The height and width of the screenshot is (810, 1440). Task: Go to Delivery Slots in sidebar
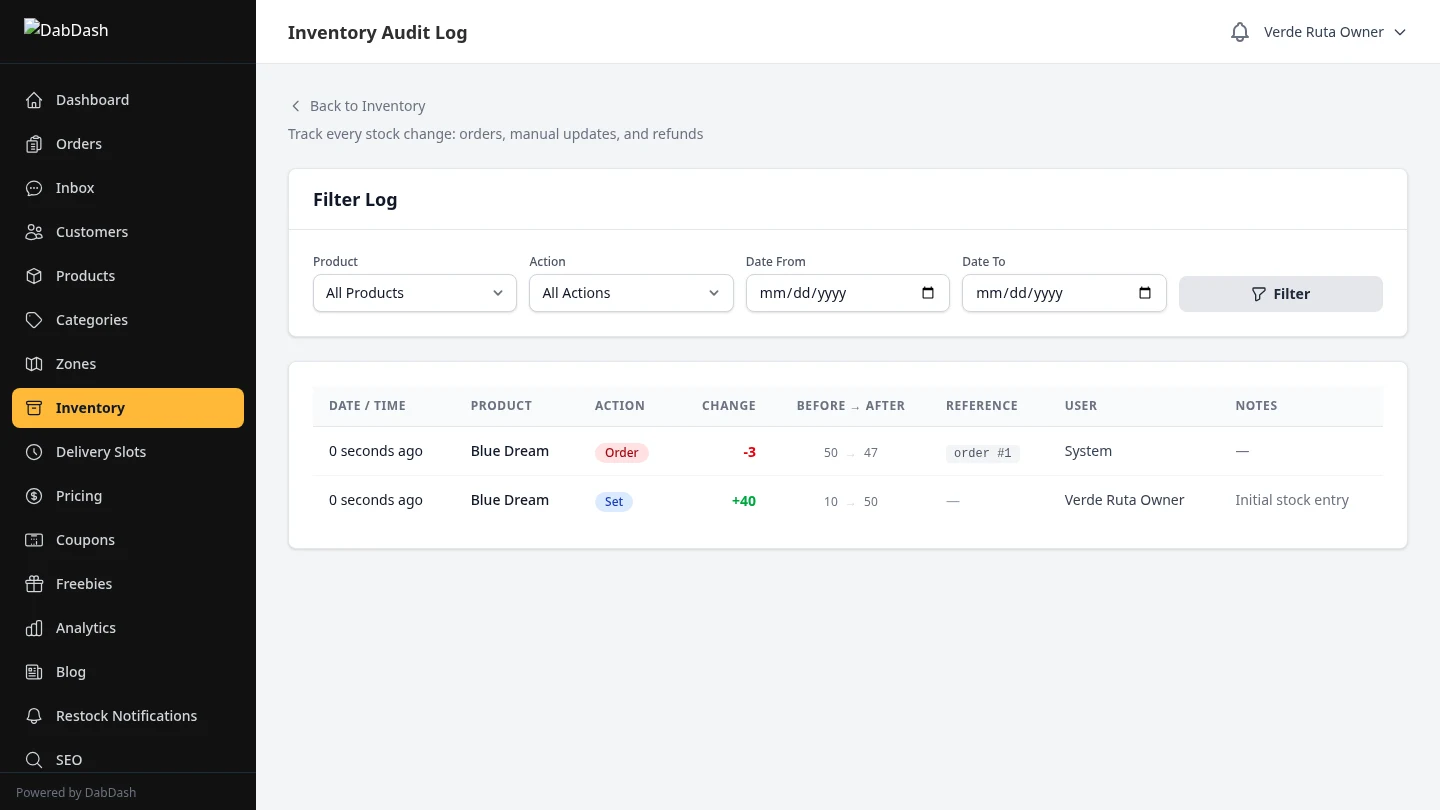point(101,452)
